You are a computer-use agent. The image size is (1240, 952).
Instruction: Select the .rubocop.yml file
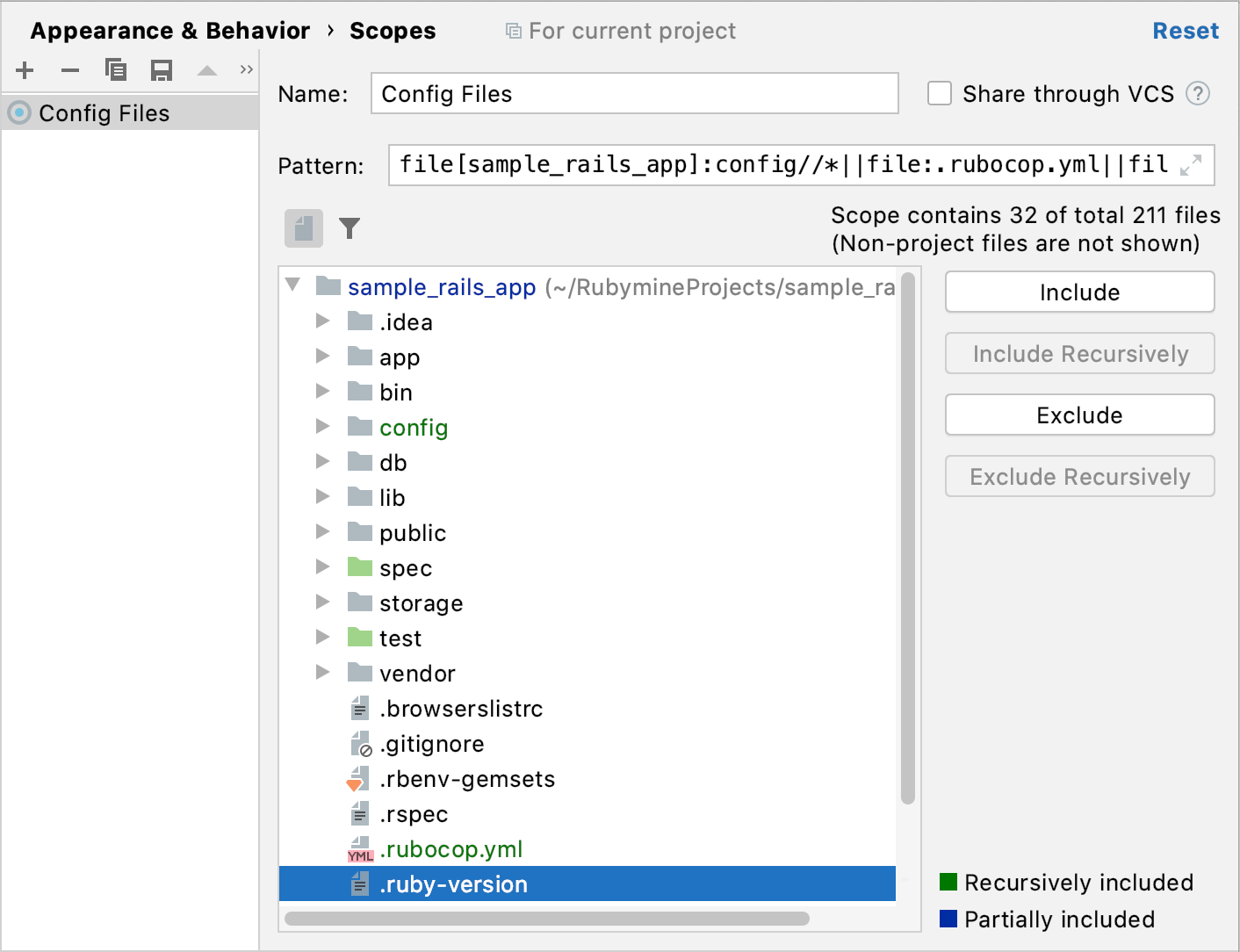[x=452, y=848]
